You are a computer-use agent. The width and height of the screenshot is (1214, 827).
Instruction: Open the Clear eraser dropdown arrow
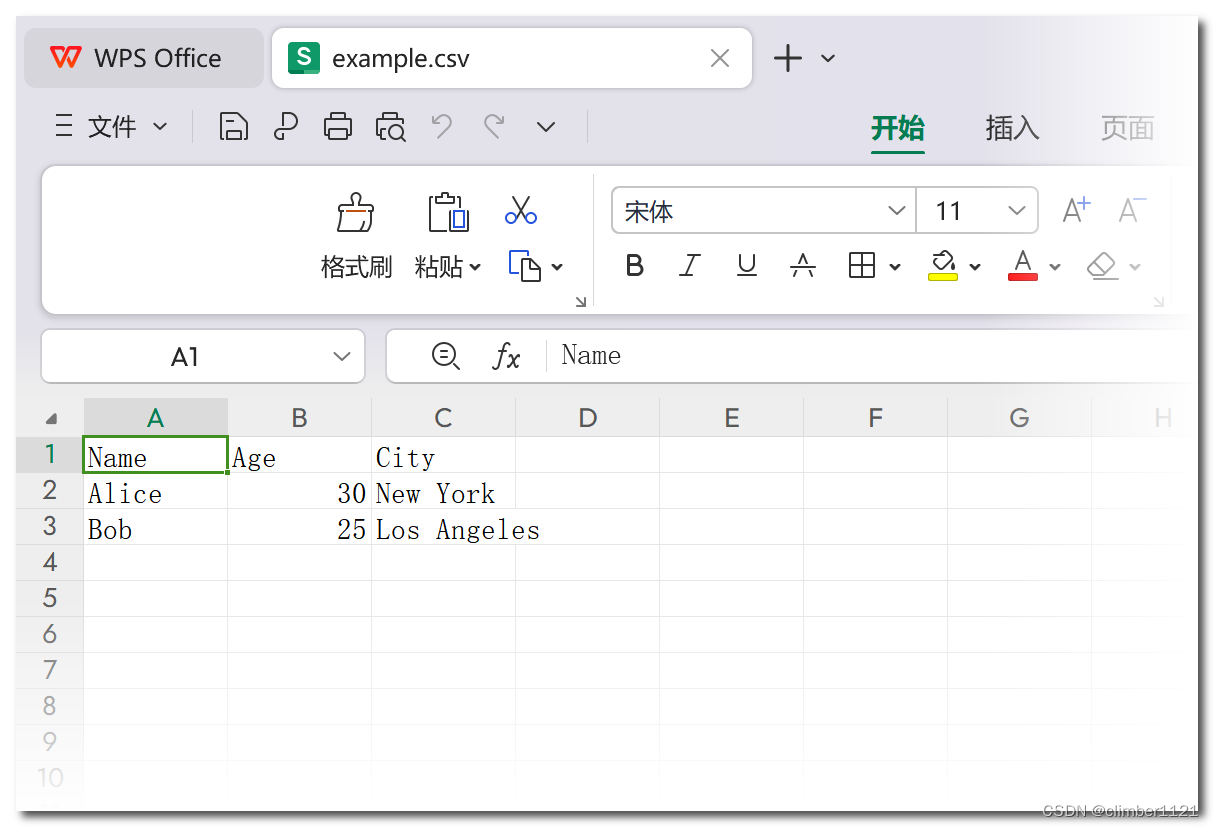1135,267
